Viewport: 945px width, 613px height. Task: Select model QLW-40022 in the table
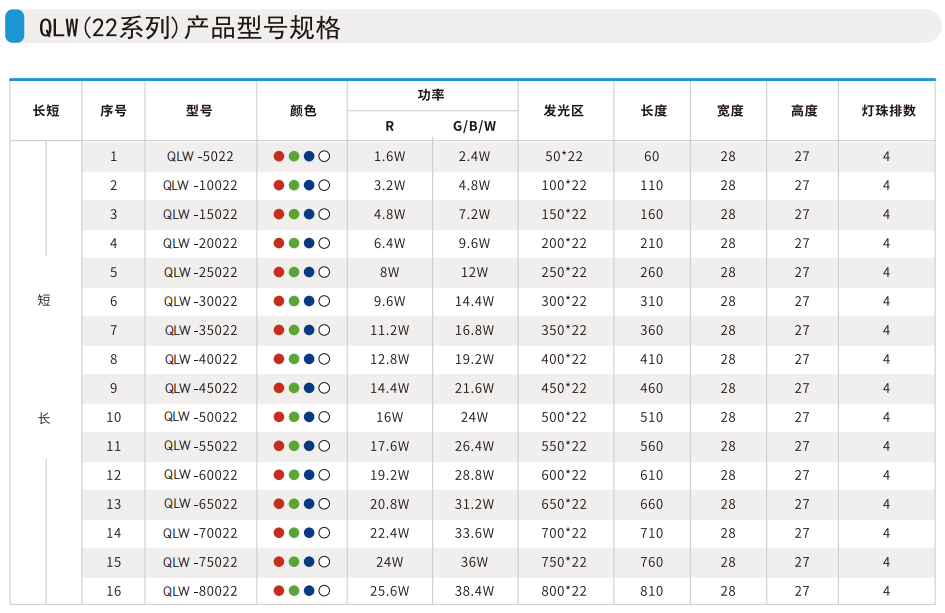pyautogui.click(x=201, y=360)
